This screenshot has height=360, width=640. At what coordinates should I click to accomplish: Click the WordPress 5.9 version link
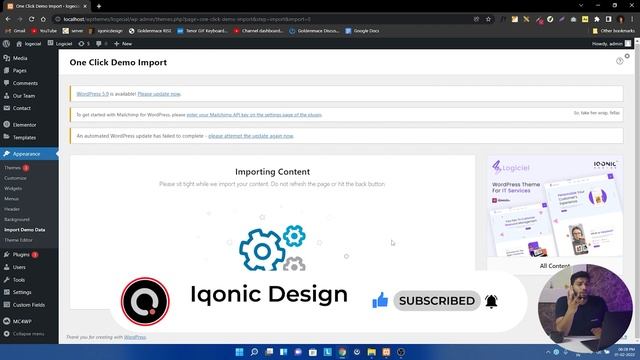pyautogui.click(x=93, y=94)
